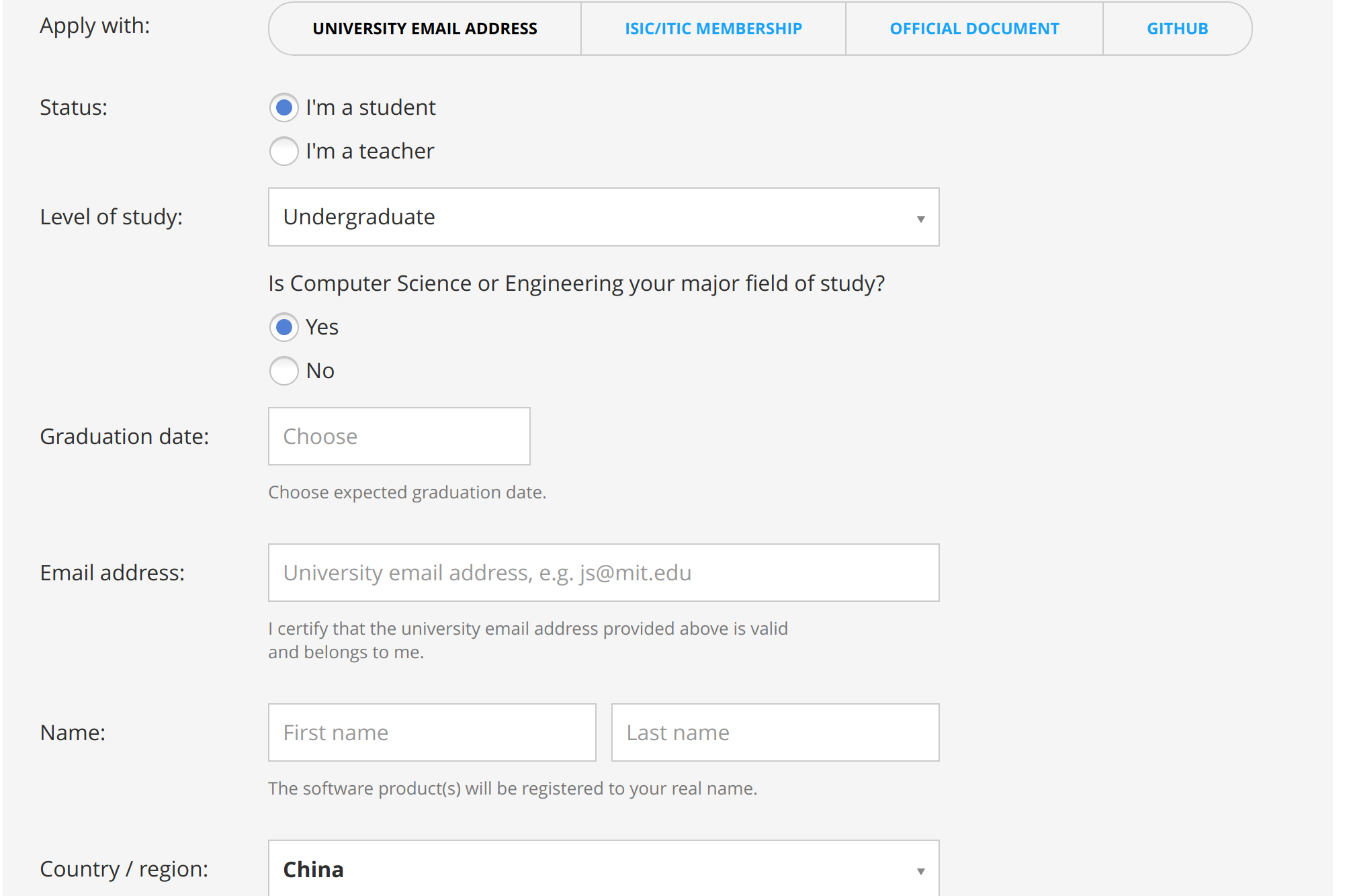Pick Yes for Computer Science major

tap(284, 327)
